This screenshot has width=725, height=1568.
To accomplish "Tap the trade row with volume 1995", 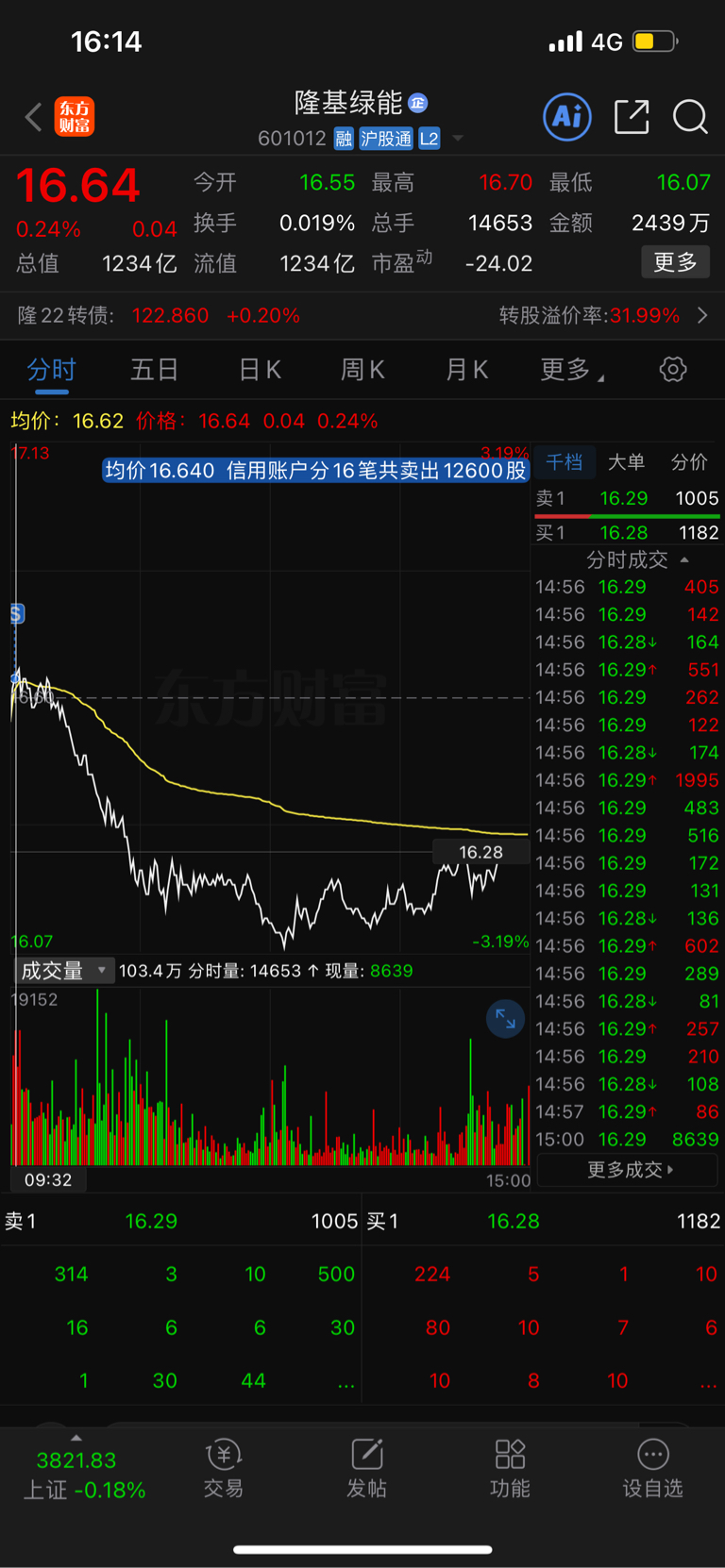I will click(628, 780).
